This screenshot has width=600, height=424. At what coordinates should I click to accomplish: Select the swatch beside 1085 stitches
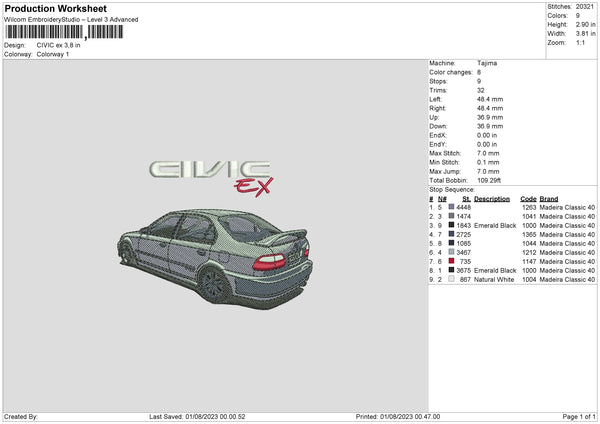point(451,243)
